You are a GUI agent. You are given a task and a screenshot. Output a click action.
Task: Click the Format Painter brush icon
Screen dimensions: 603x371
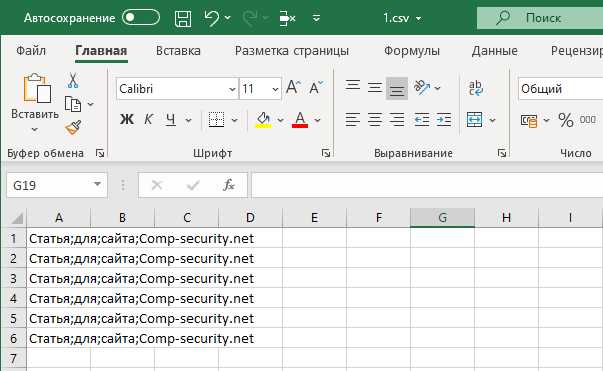click(73, 127)
